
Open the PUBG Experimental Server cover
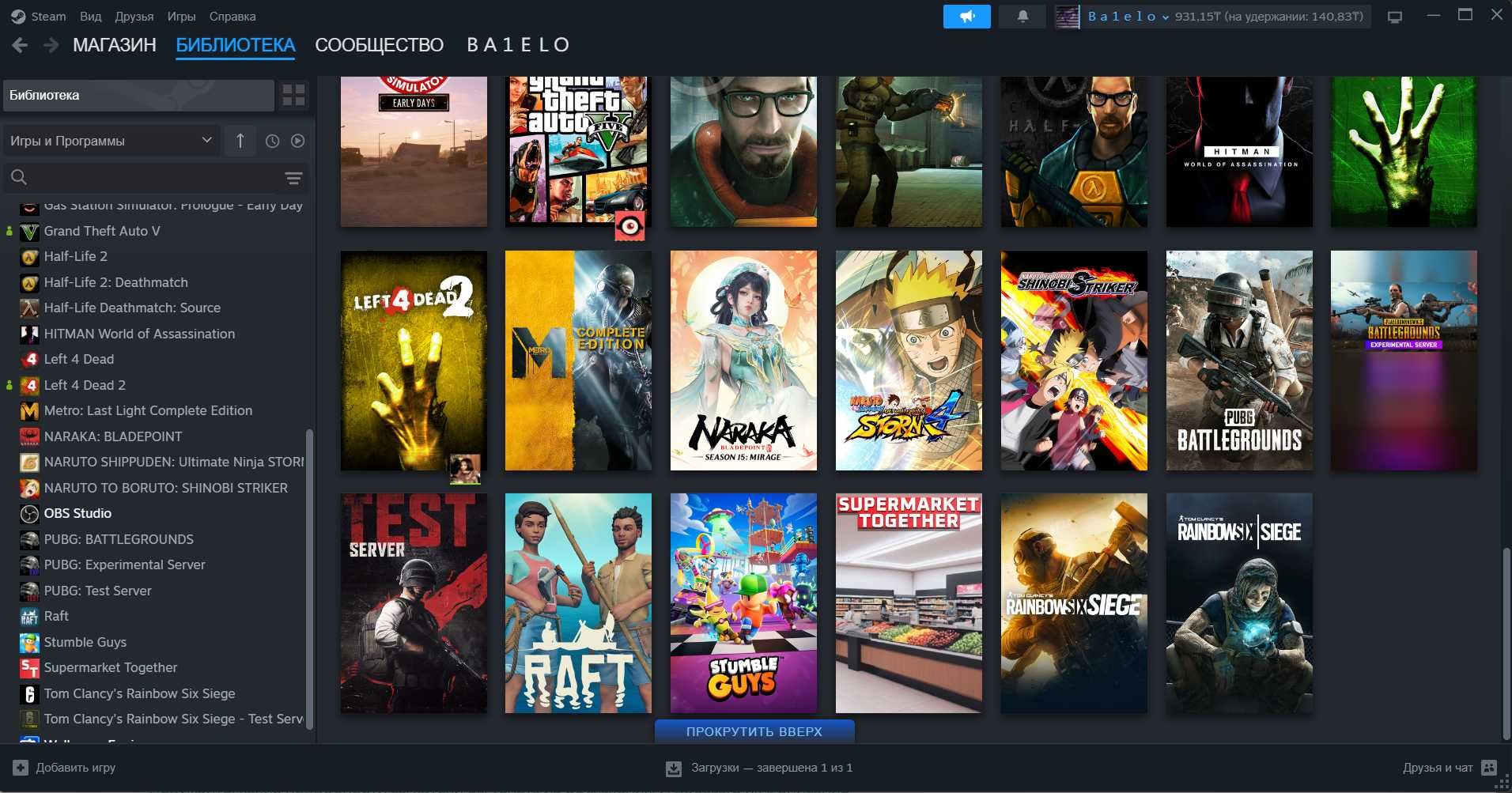1404,361
